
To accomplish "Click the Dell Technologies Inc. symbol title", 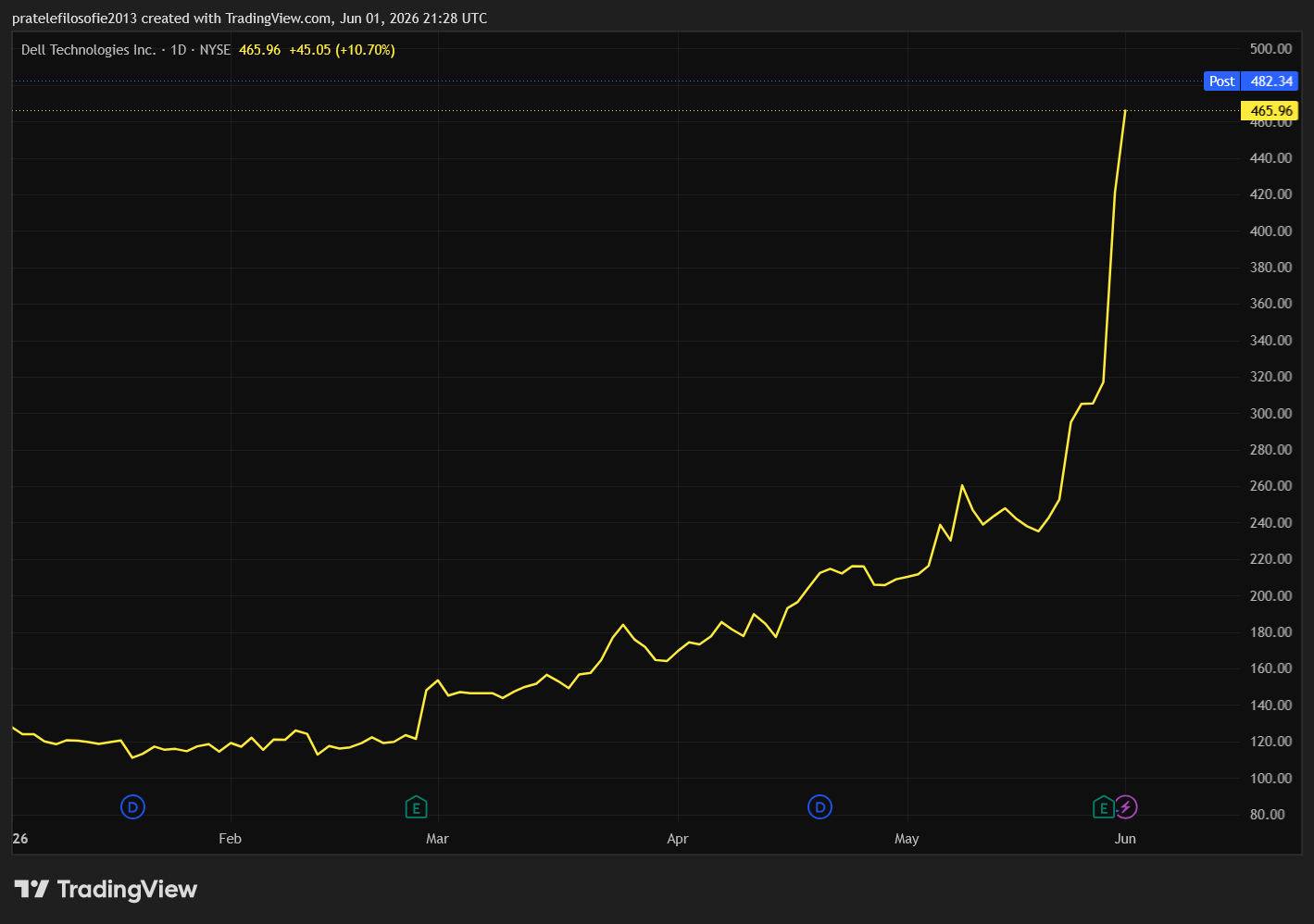I will click(89, 50).
